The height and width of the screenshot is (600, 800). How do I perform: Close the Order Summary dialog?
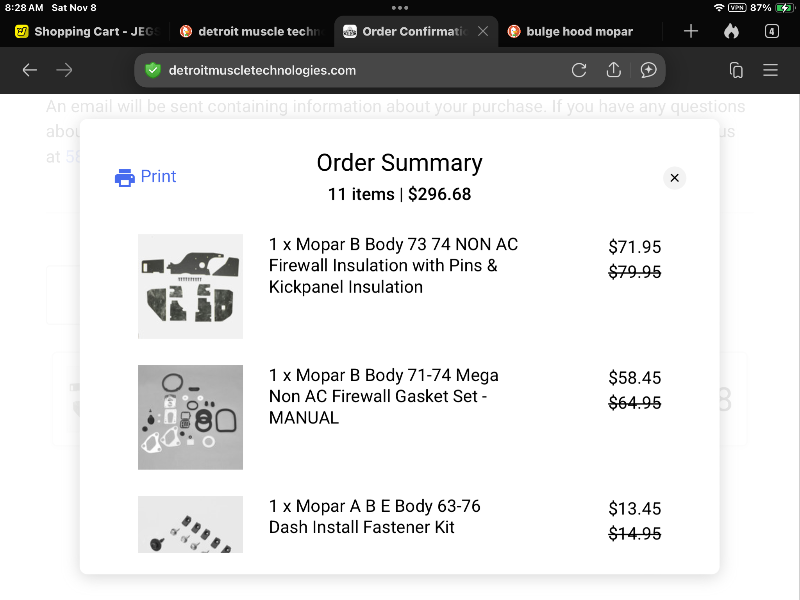click(x=675, y=178)
